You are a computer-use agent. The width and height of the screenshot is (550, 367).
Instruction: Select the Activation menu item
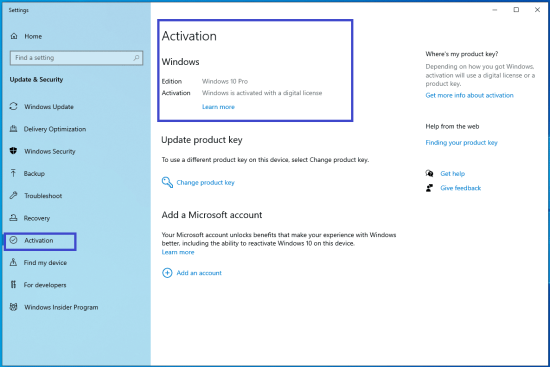[x=40, y=241]
